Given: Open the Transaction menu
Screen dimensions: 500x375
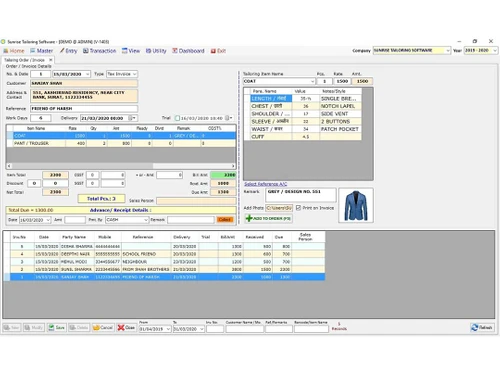Looking at the screenshot, I should 99,51.
